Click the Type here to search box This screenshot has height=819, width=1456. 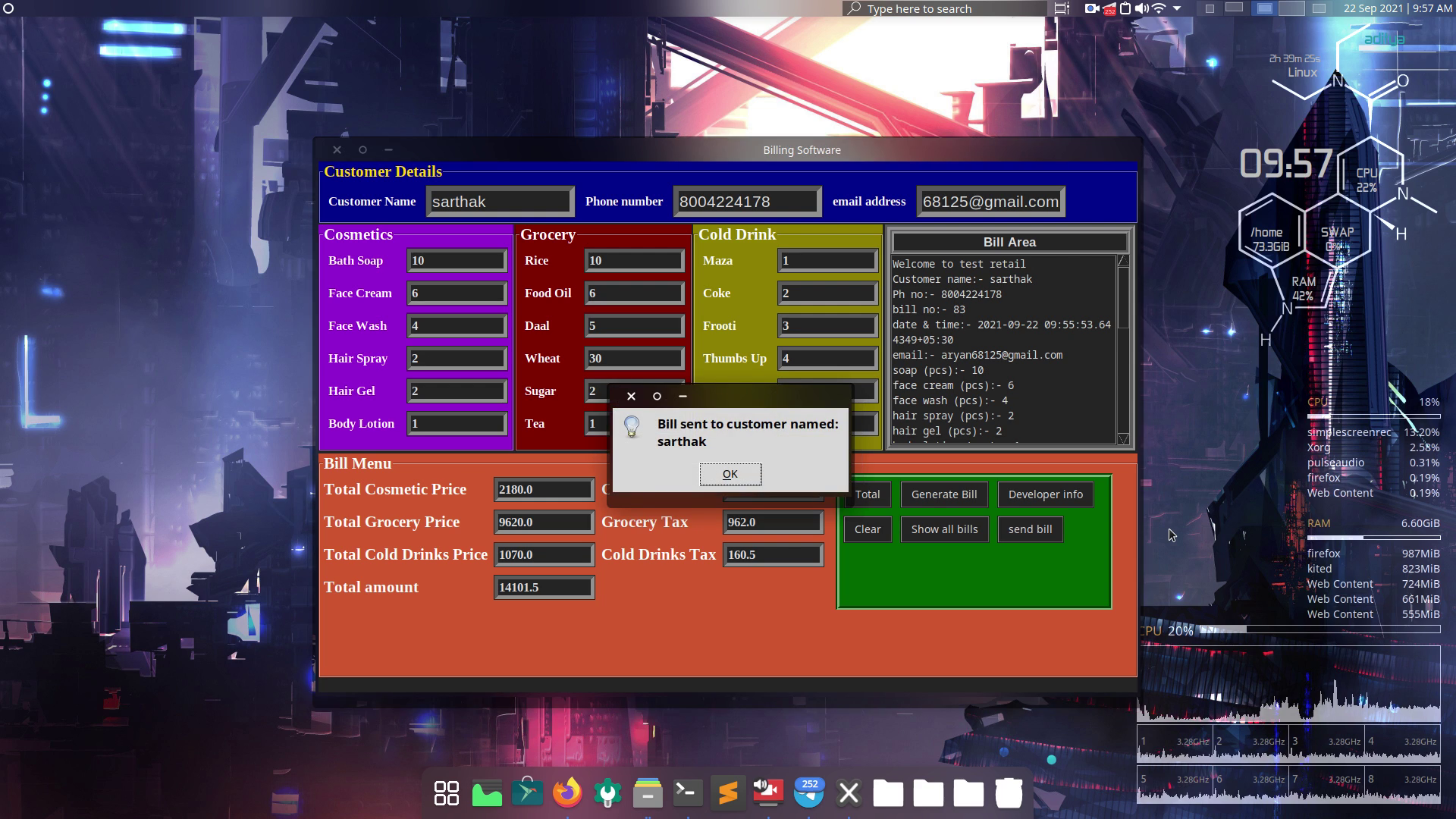945,8
